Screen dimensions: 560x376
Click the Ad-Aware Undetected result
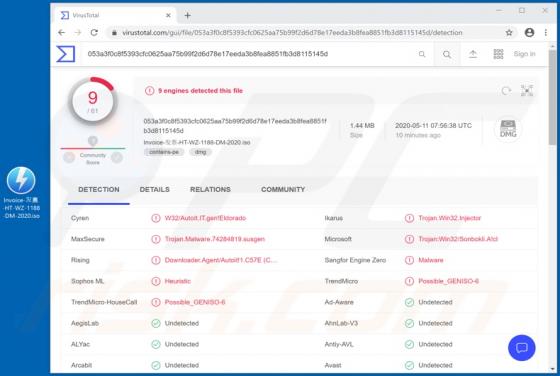click(x=435, y=302)
